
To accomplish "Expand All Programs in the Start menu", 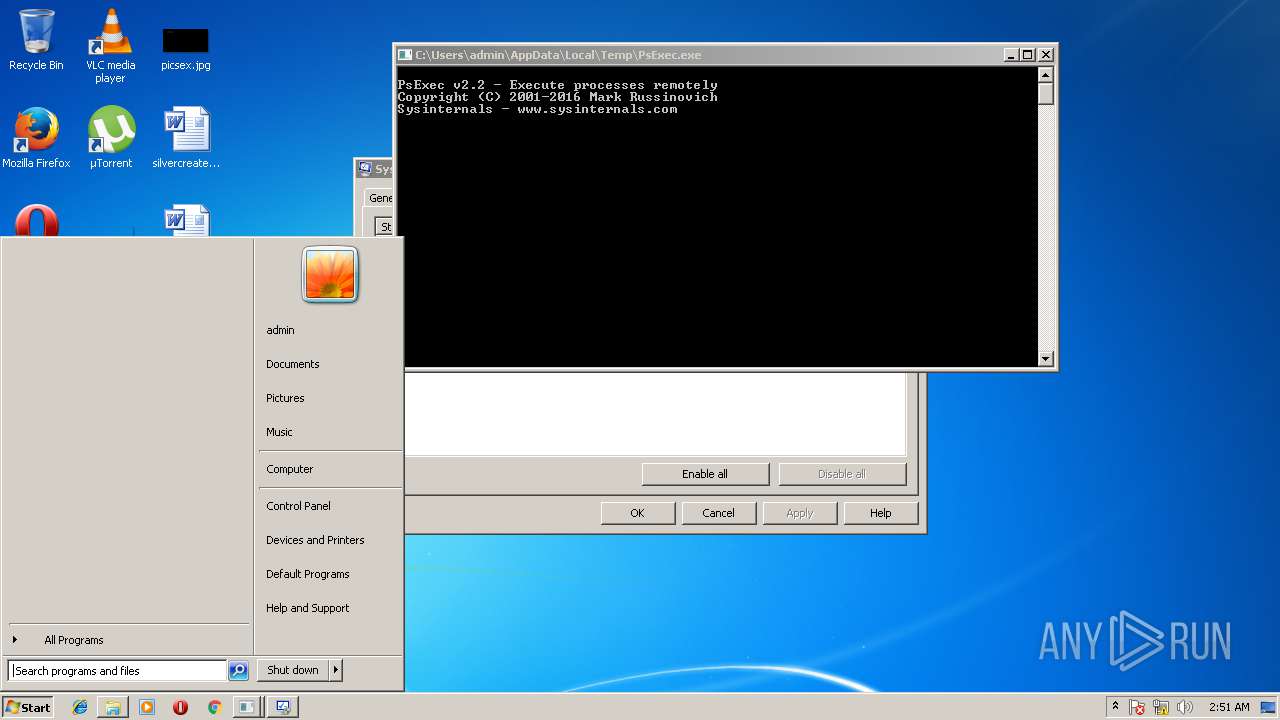I will click(128, 640).
